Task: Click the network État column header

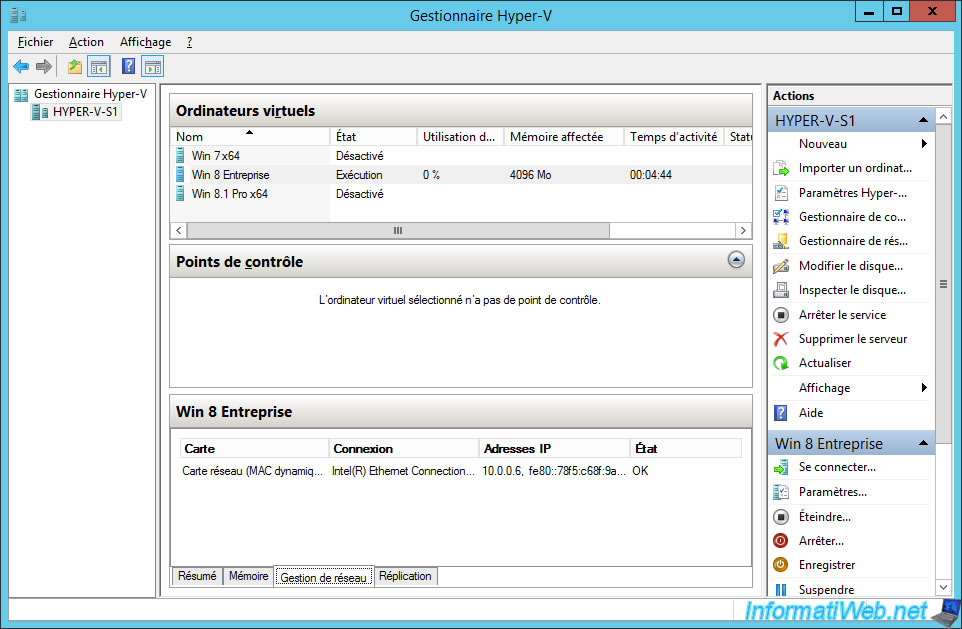Action: coord(686,449)
